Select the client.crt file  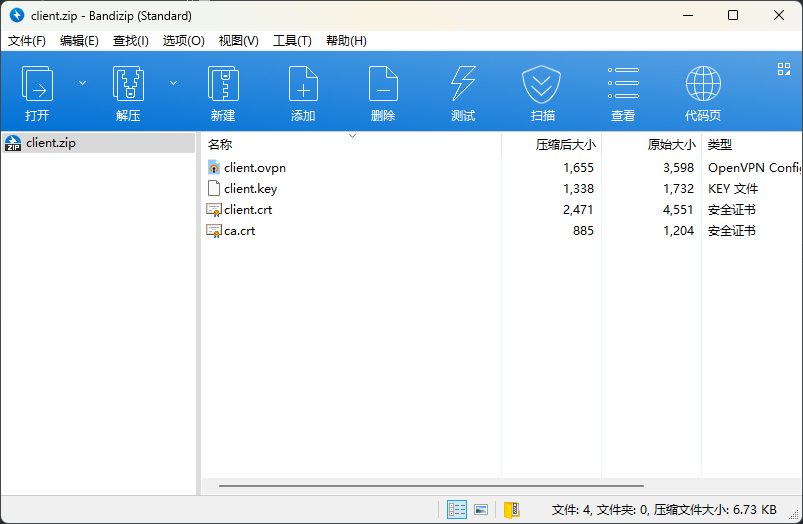[x=248, y=210]
